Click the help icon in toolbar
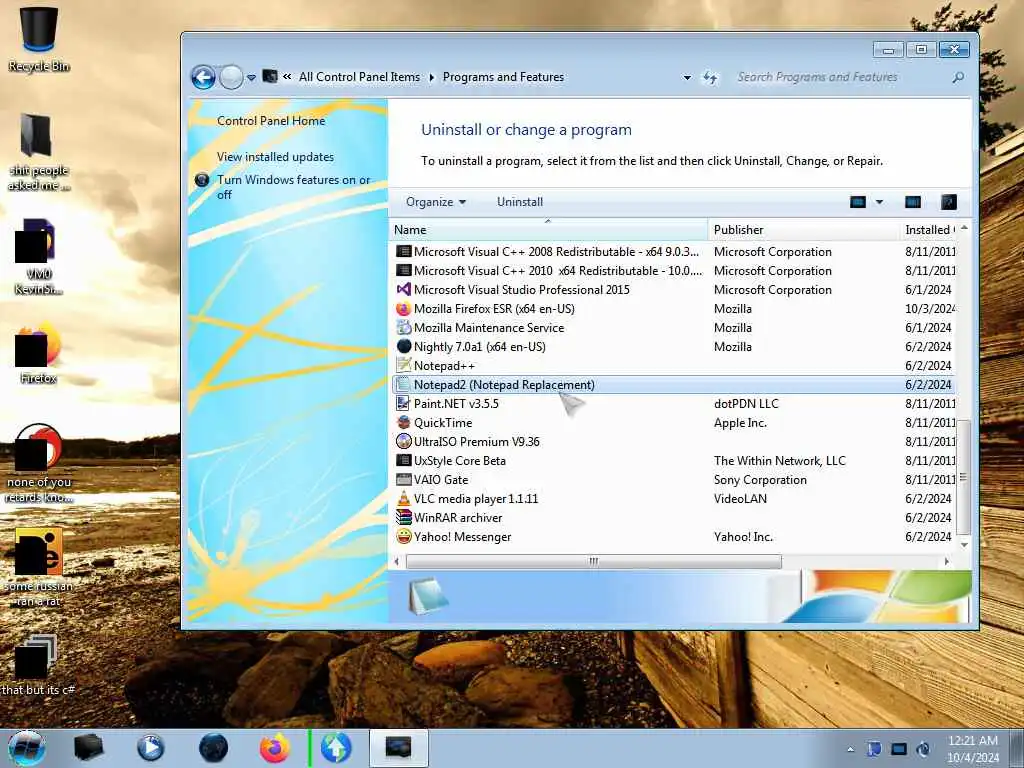1024x768 pixels. pos(948,202)
